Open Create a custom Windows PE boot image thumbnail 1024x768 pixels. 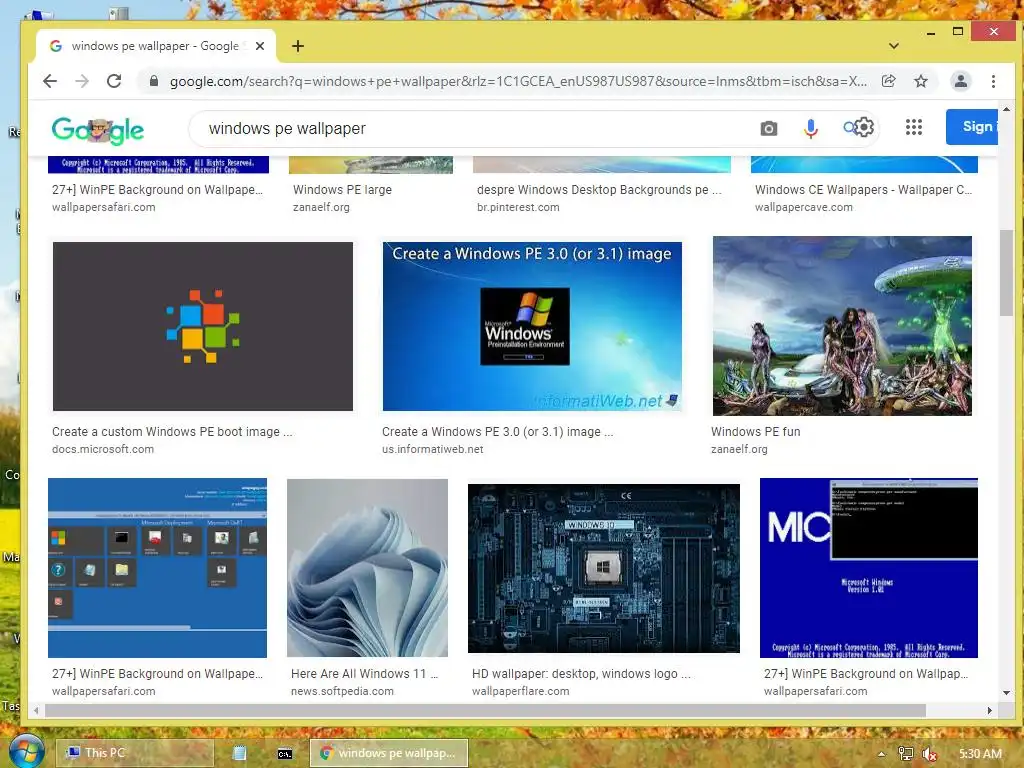coord(202,326)
